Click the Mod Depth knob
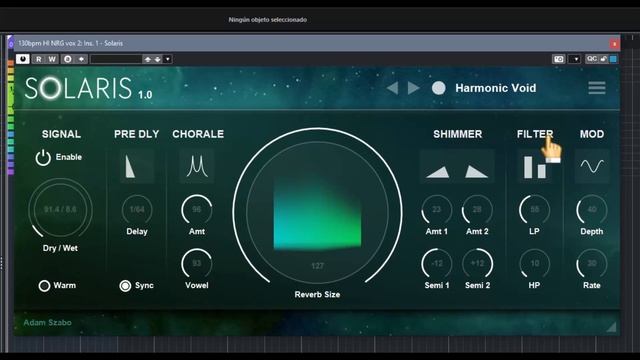The width and height of the screenshot is (640, 360). (591, 209)
